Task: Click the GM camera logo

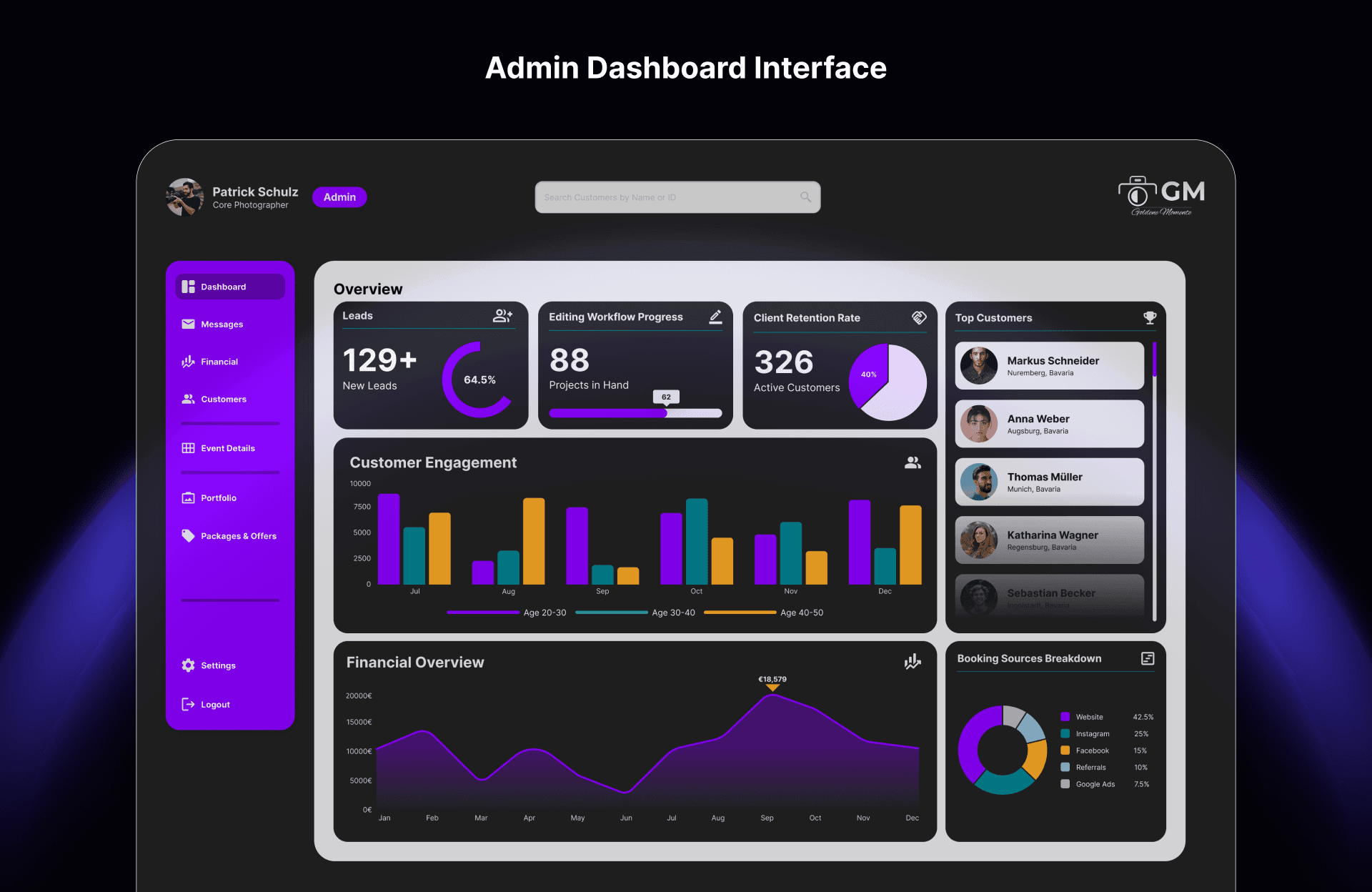Action: click(x=1161, y=195)
